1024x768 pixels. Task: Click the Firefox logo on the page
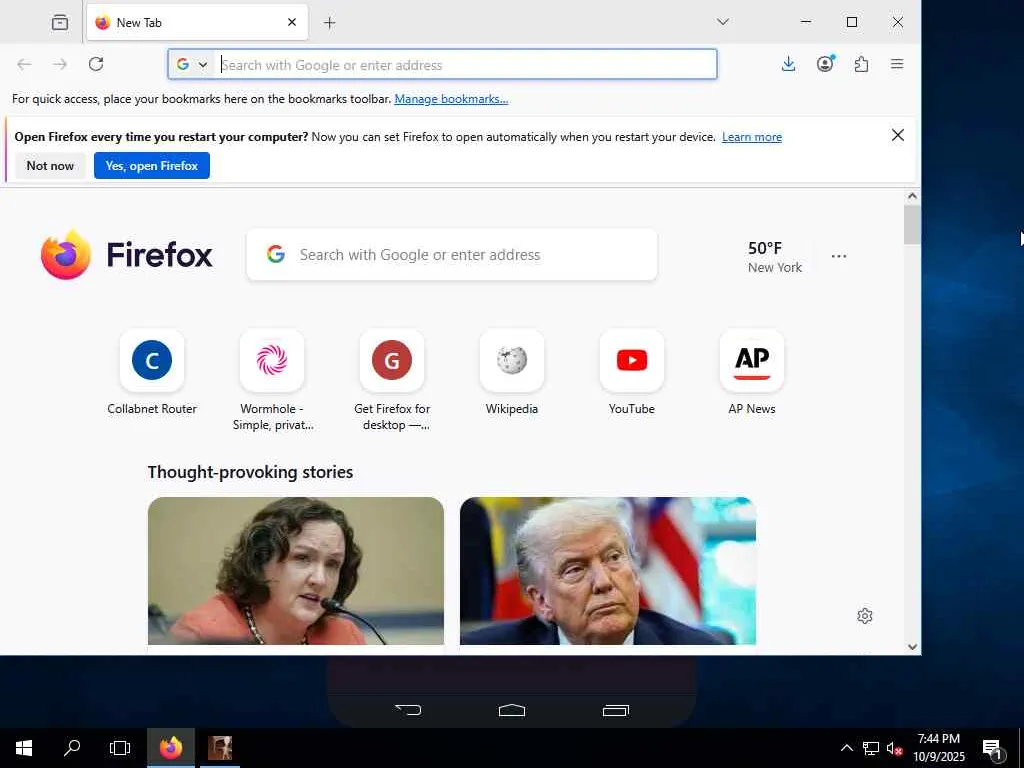127,255
